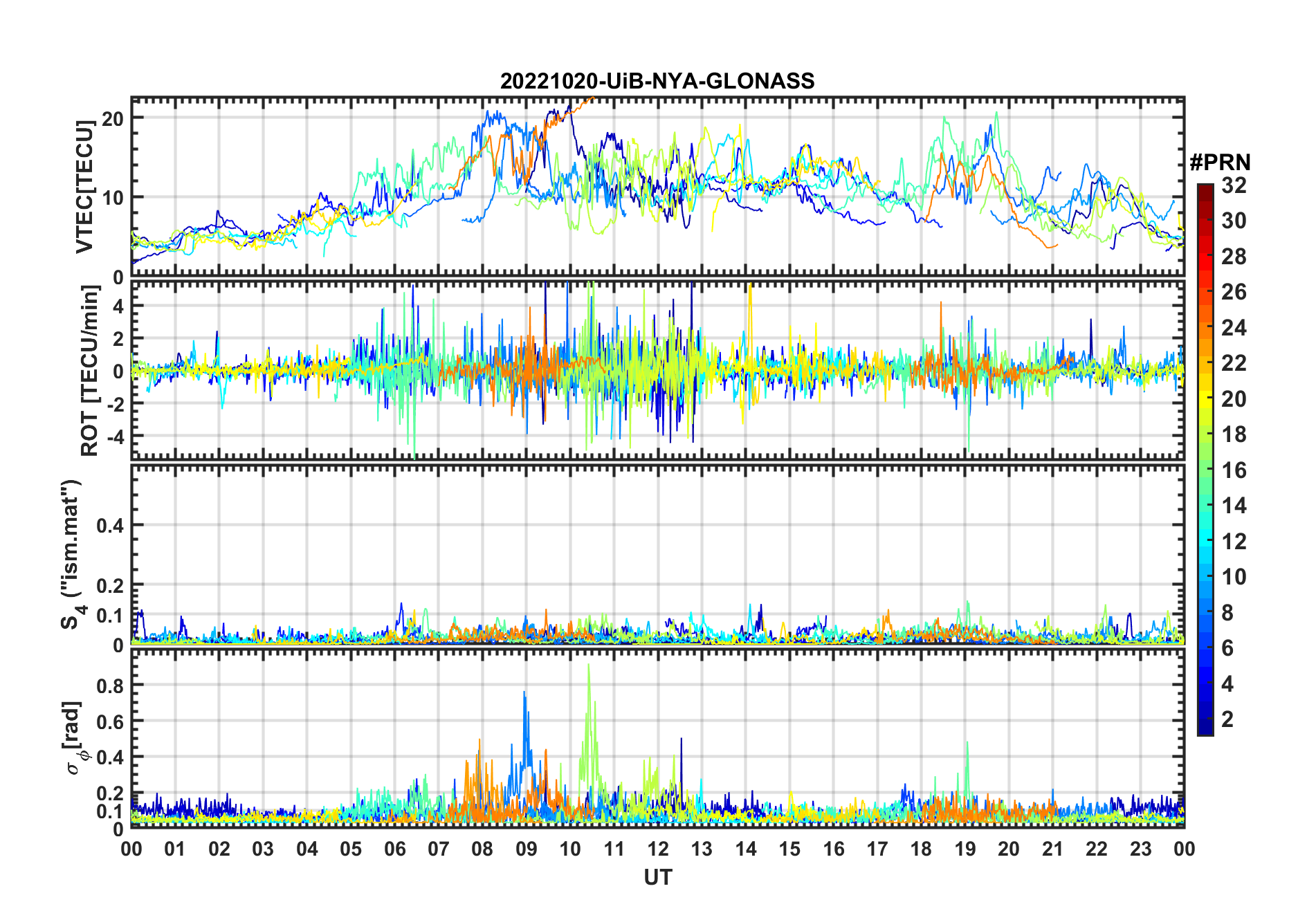Click the "-4" tick on the ROT axis
1316x920 pixels.
[x=114, y=436]
